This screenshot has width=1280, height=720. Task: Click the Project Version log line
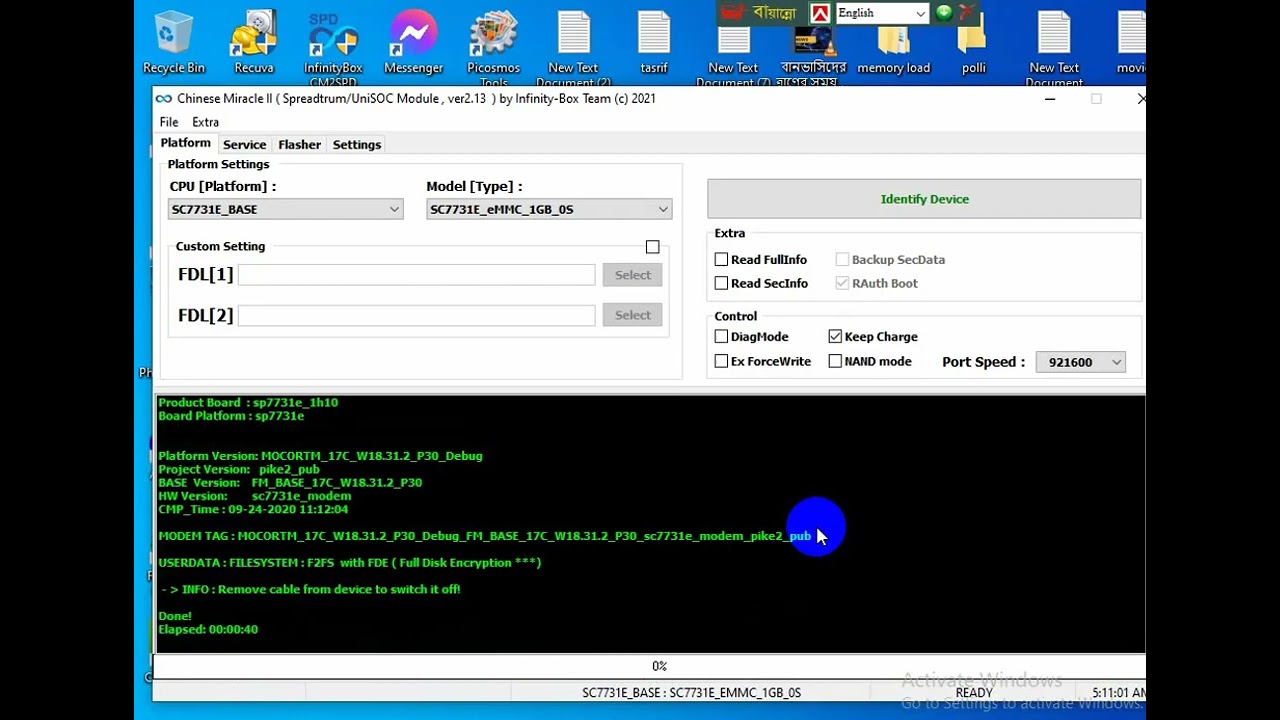(239, 469)
